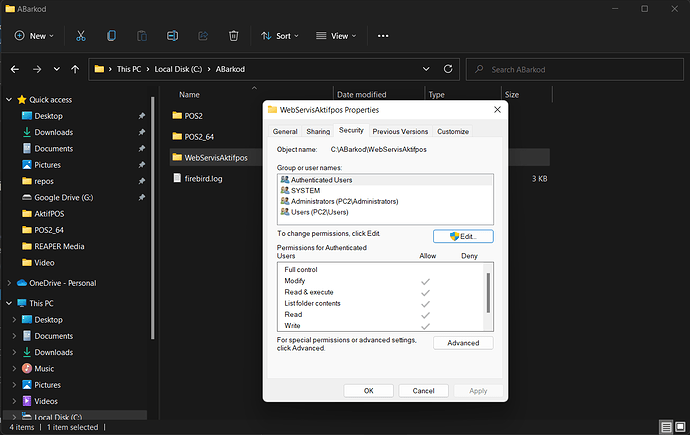The image size is (690, 435).
Task: Click the Delete trash icon
Action: (234, 36)
